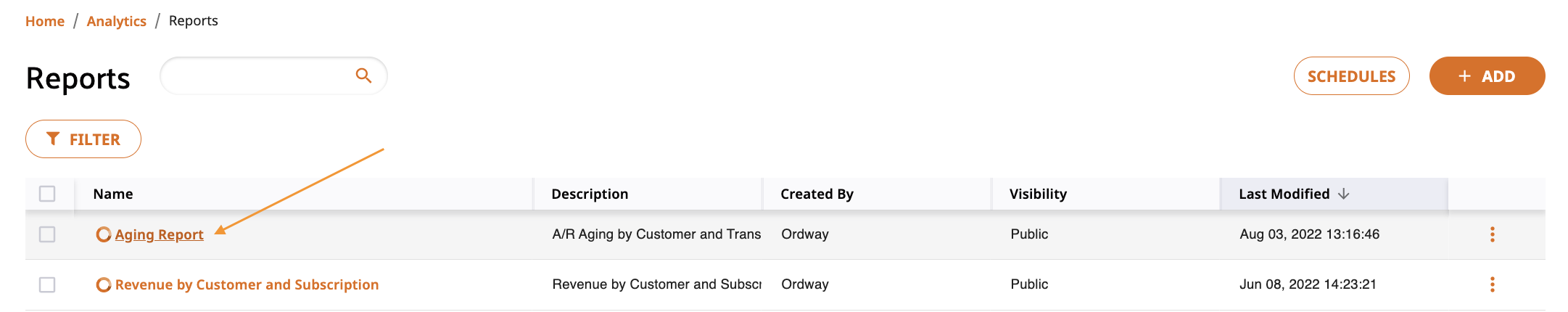
Task: Toggle the select-all checkbox in header
Action: tap(47, 194)
